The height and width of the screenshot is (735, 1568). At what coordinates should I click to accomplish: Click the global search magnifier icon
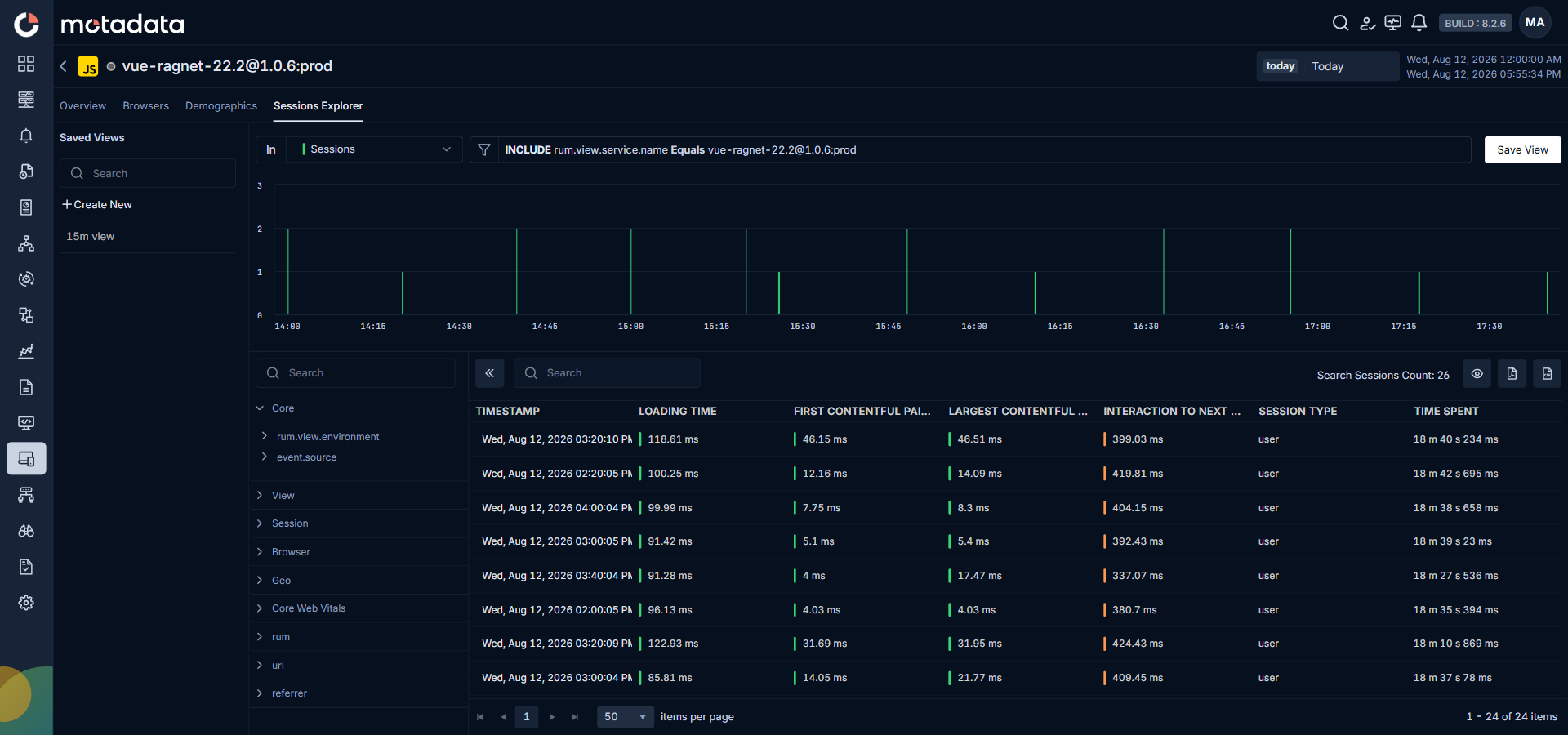tap(1340, 23)
